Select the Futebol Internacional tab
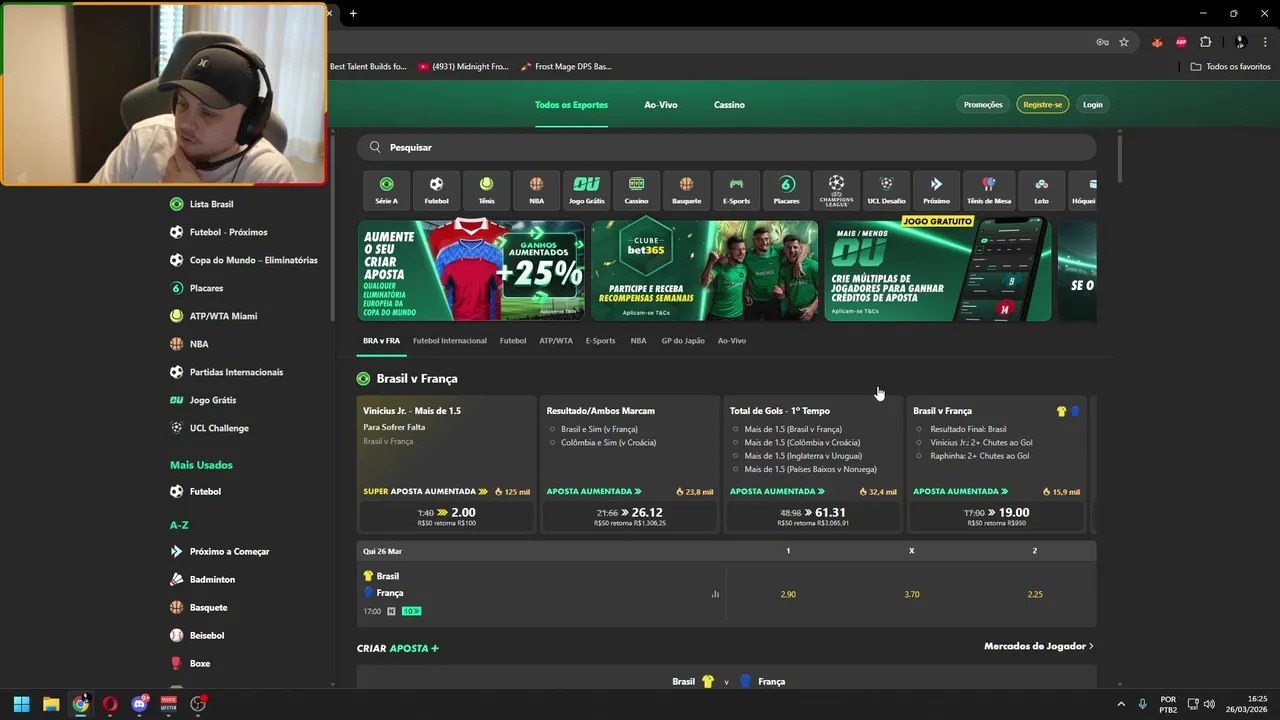 [x=450, y=341]
